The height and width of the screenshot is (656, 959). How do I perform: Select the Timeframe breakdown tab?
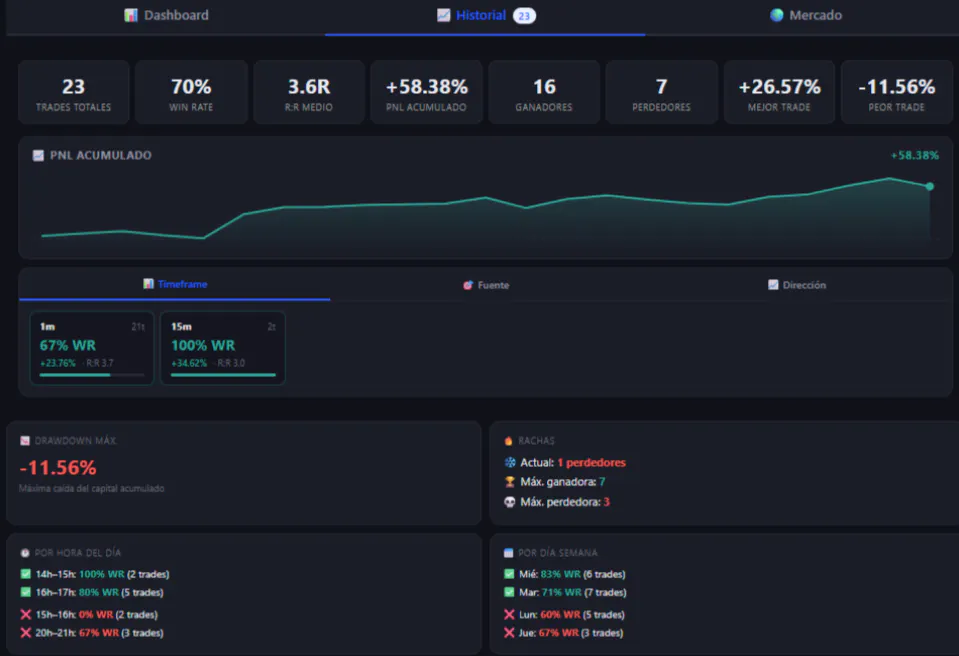175,284
